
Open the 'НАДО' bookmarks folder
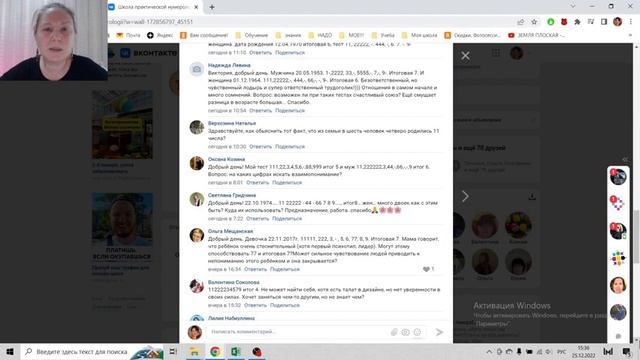(320, 36)
